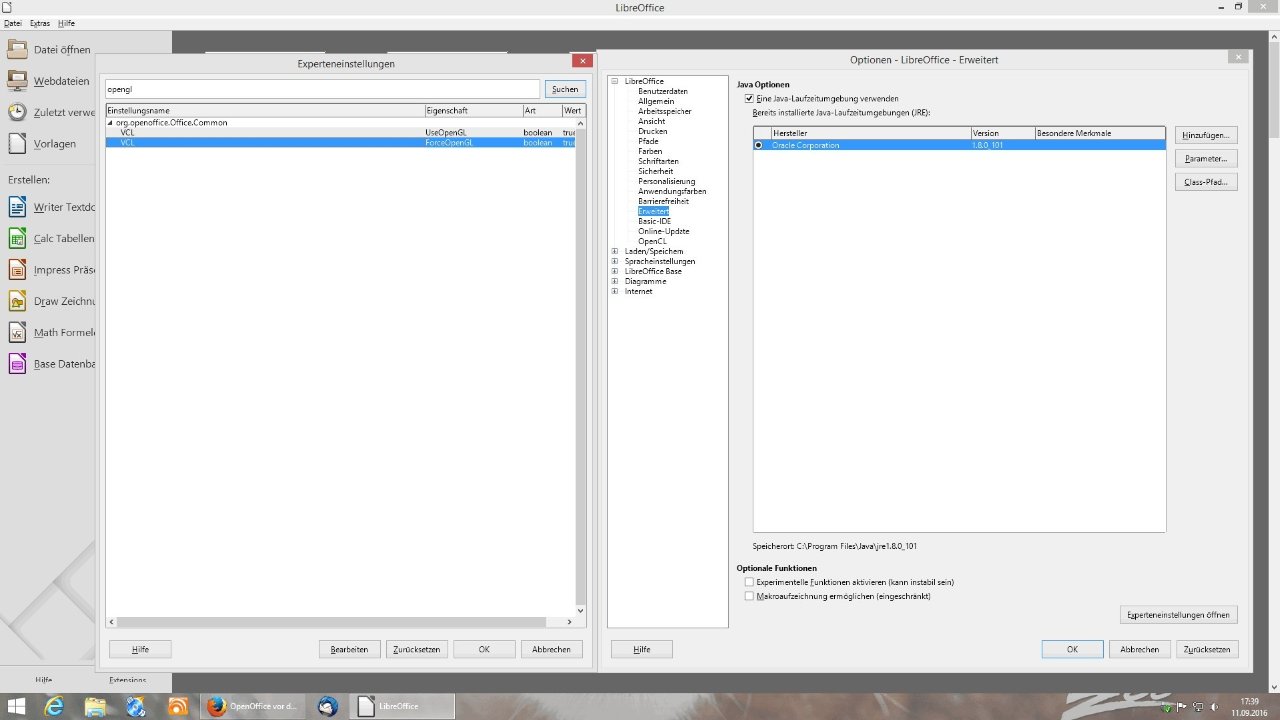Screen dimensions: 1280x720
Task: Click 'Experteneinstellungen öffnen' button
Action: coord(1179,614)
